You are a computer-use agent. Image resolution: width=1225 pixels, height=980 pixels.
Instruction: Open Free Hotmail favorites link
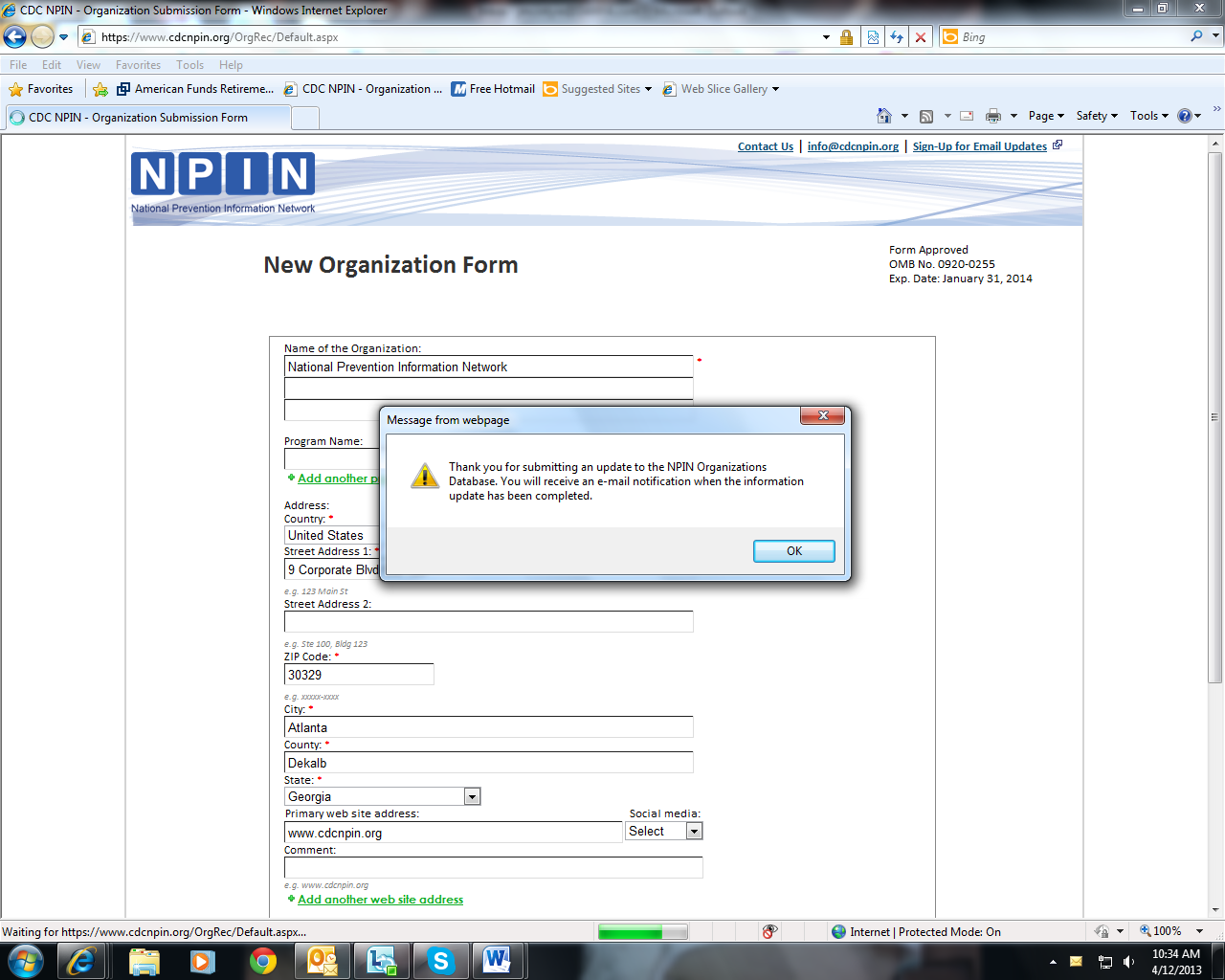coord(493,89)
